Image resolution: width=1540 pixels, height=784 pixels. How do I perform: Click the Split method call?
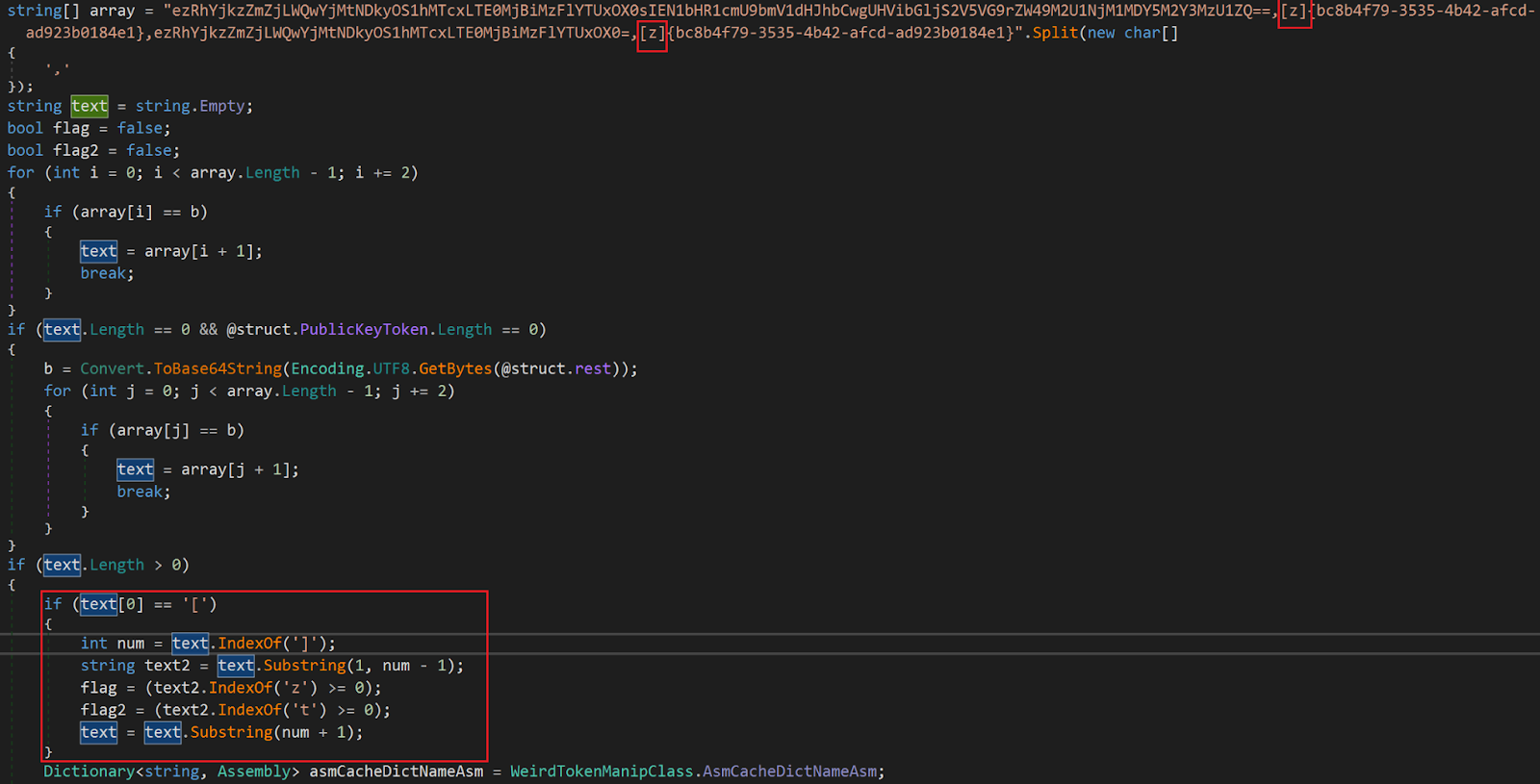[1055, 34]
